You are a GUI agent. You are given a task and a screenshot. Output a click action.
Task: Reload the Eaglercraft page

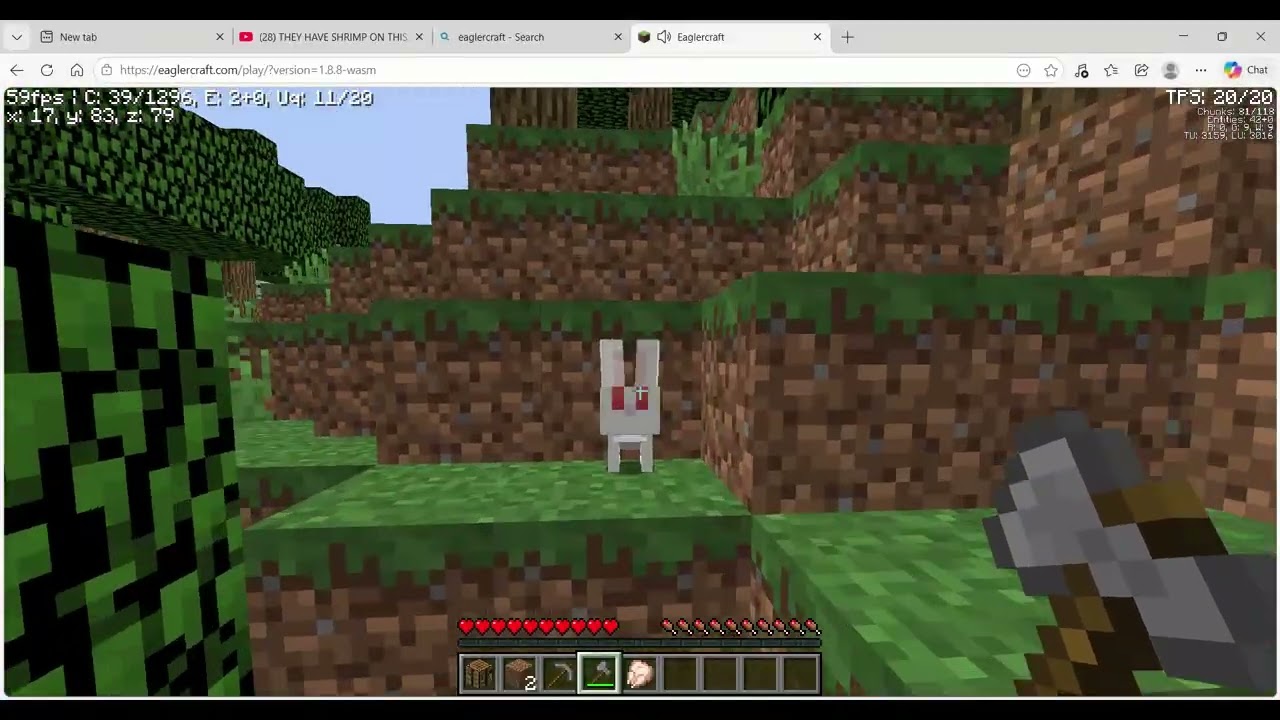47,70
